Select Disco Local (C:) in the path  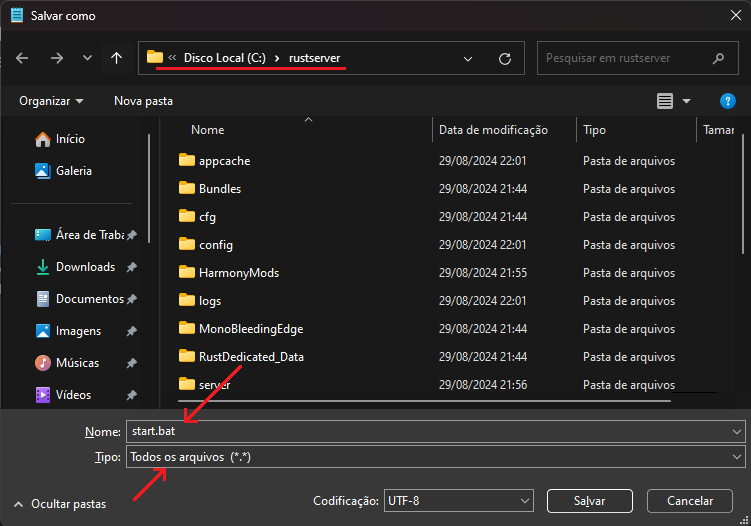coord(225,58)
